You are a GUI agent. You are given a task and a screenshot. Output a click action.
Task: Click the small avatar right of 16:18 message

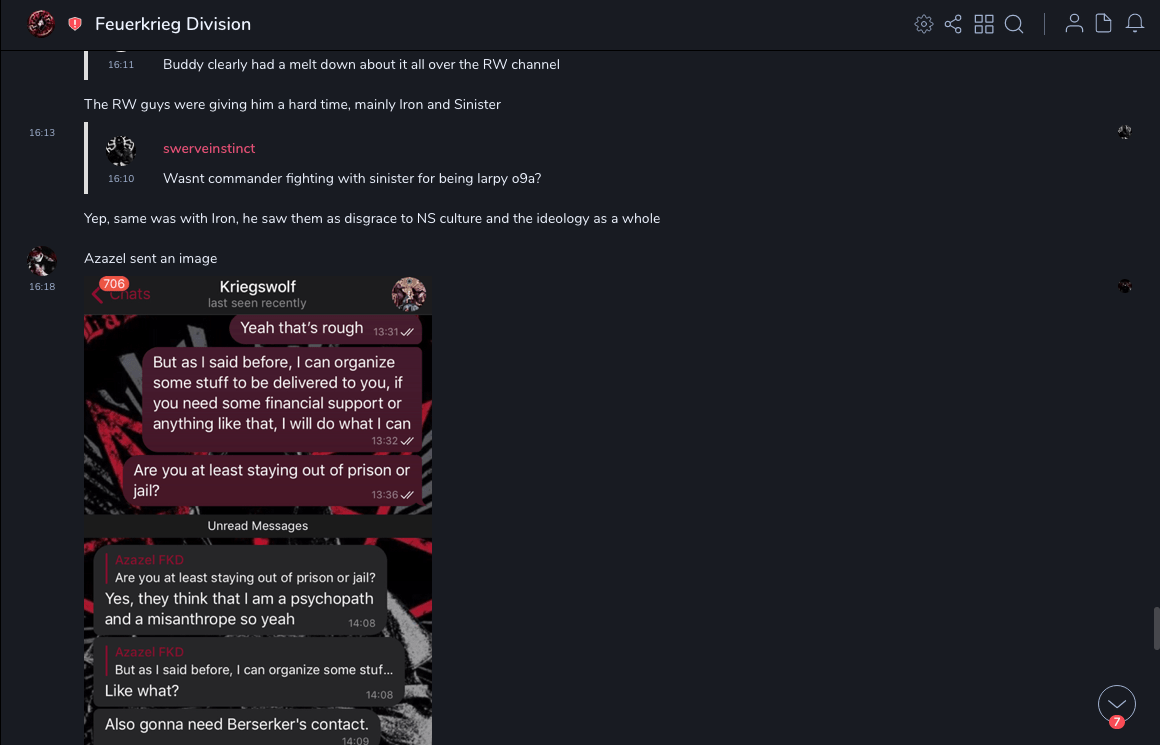point(1125,286)
